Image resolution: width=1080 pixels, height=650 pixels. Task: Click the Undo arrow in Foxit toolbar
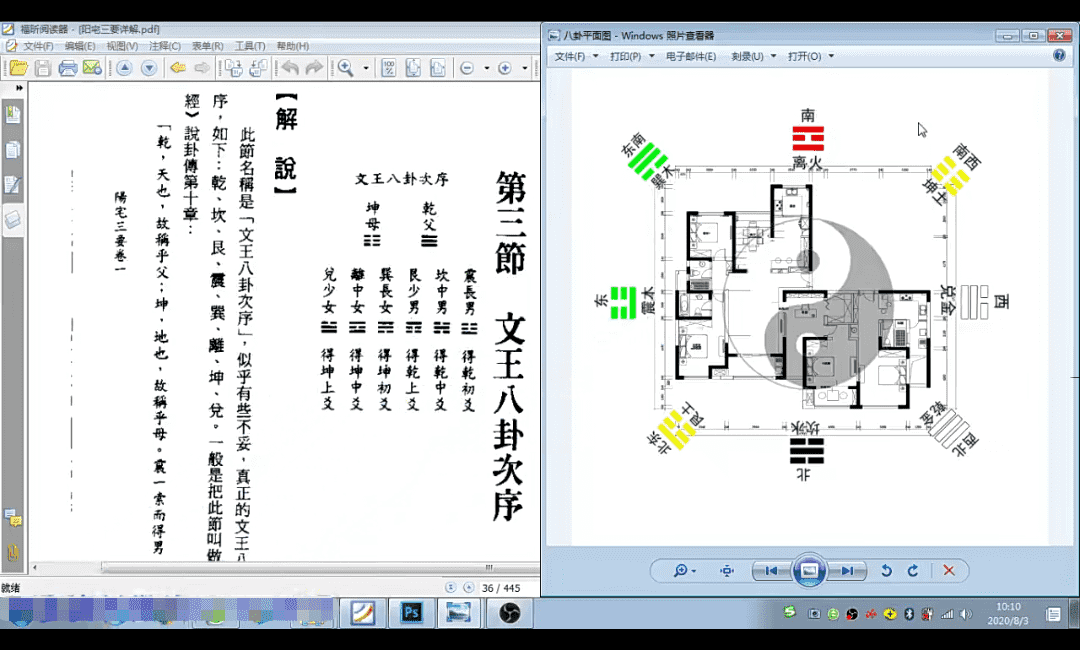[289, 68]
